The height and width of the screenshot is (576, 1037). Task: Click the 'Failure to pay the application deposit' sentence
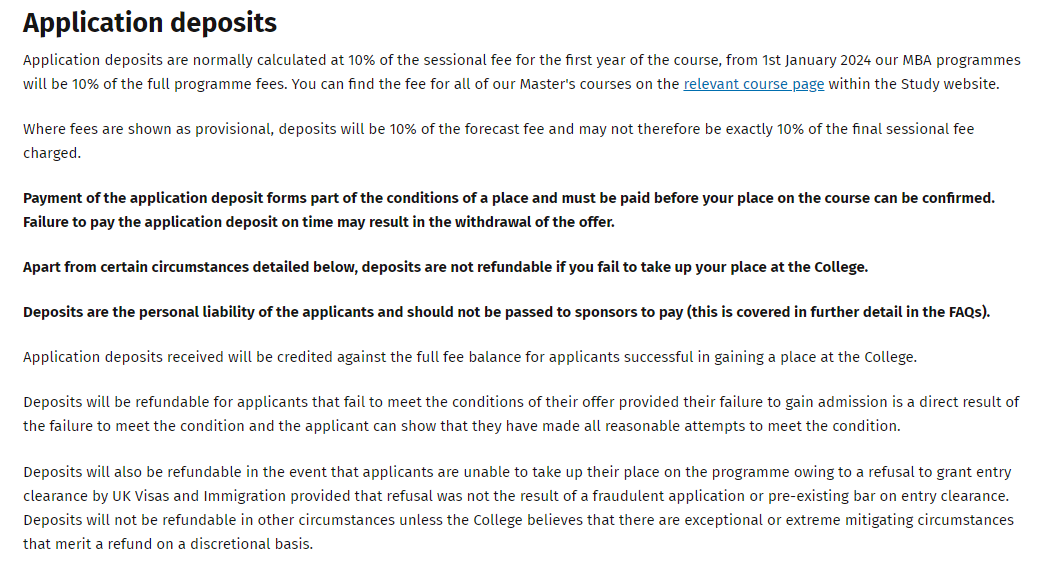pyautogui.click(x=319, y=222)
